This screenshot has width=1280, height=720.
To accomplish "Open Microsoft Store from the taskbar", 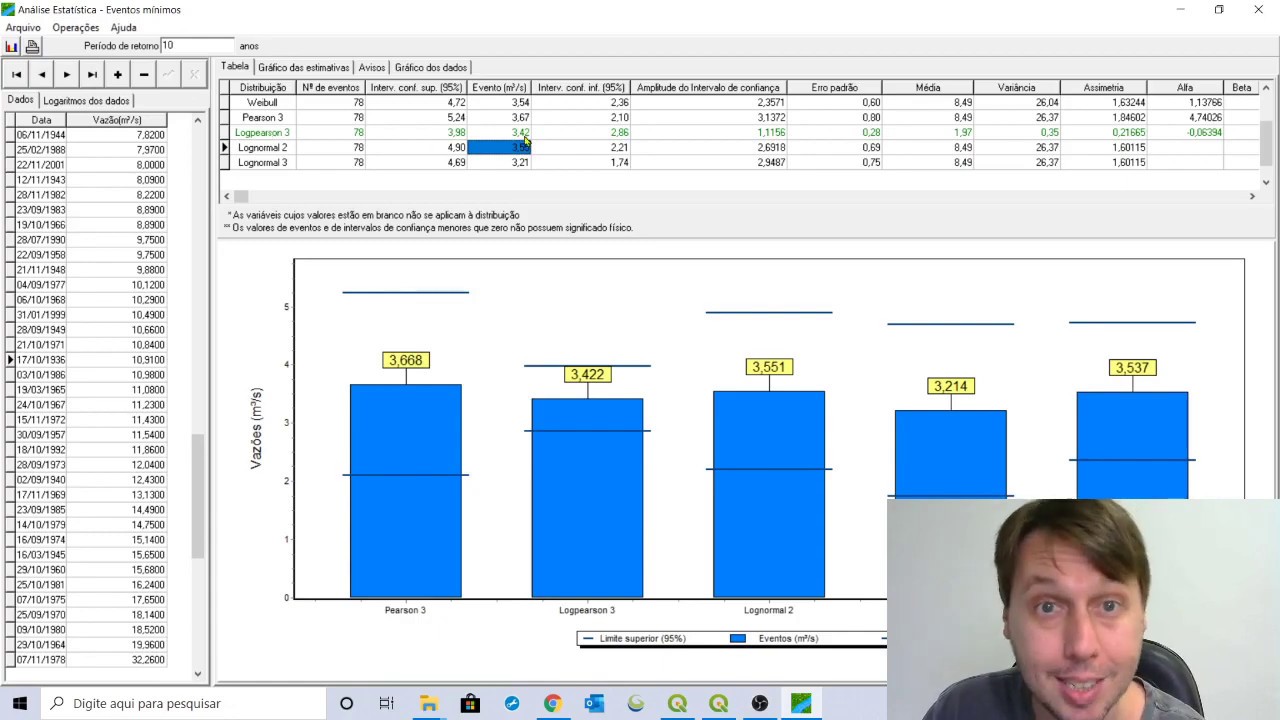I will pyautogui.click(x=470, y=703).
